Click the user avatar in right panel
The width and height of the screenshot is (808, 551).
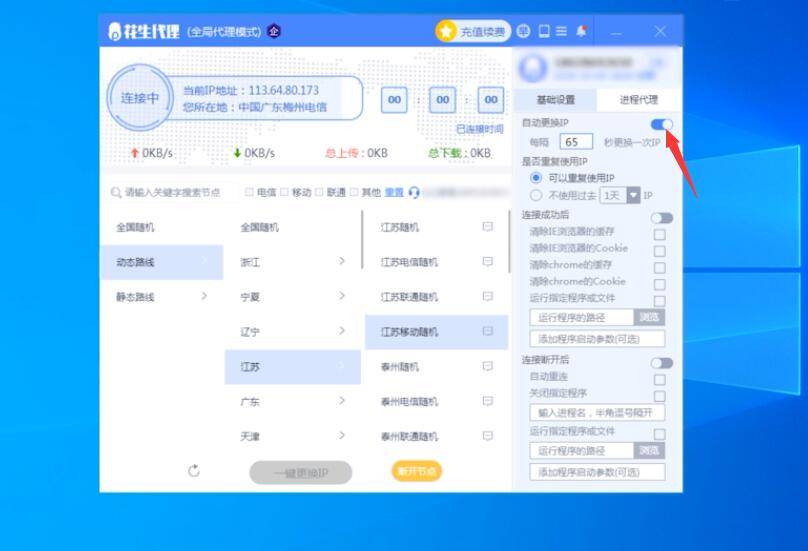(533, 68)
